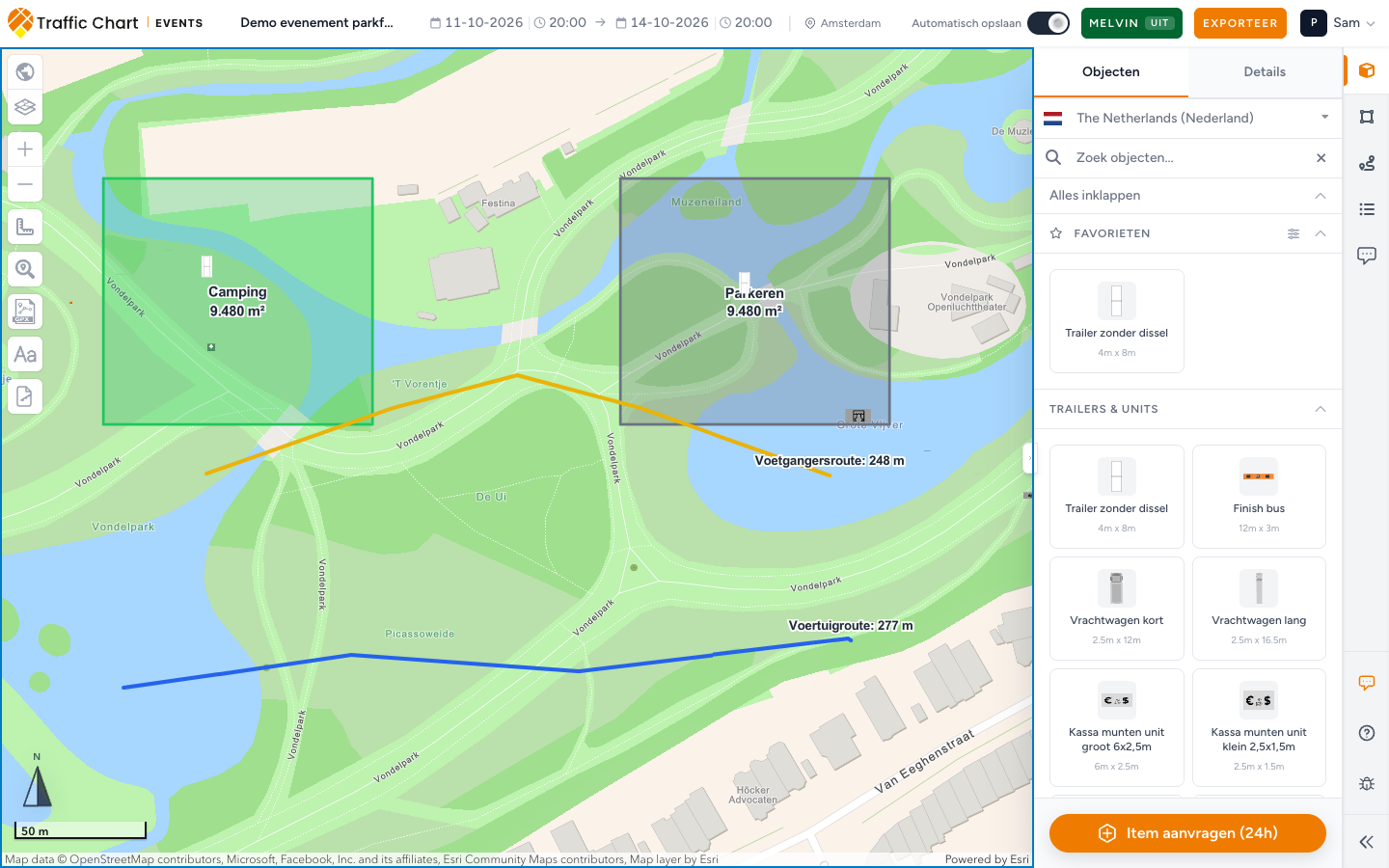This screenshot has width=1389, height=868.
Task: Open the EVENTS section link
Action: click(179, 23)
